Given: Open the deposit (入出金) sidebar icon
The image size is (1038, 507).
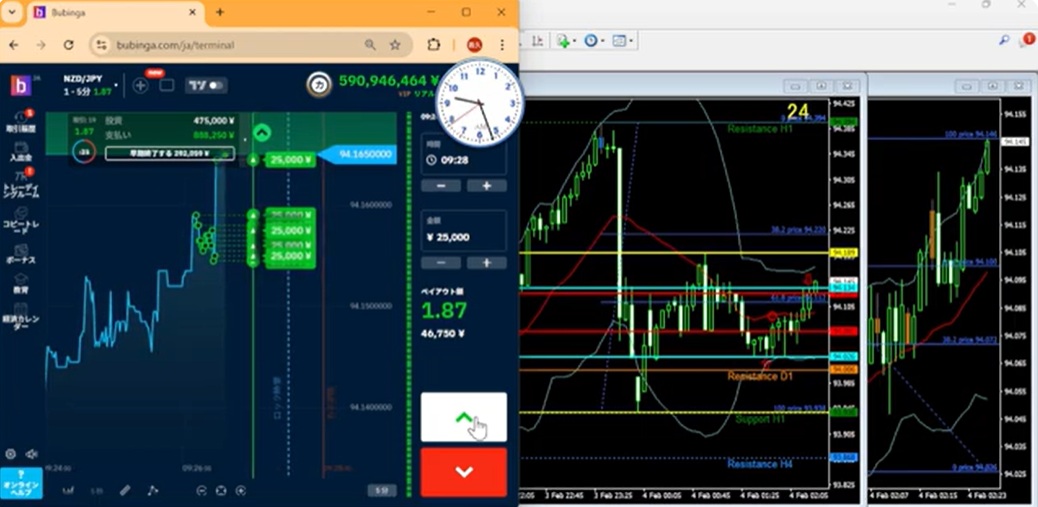Looking at the screenshot, I should (21, 150).
